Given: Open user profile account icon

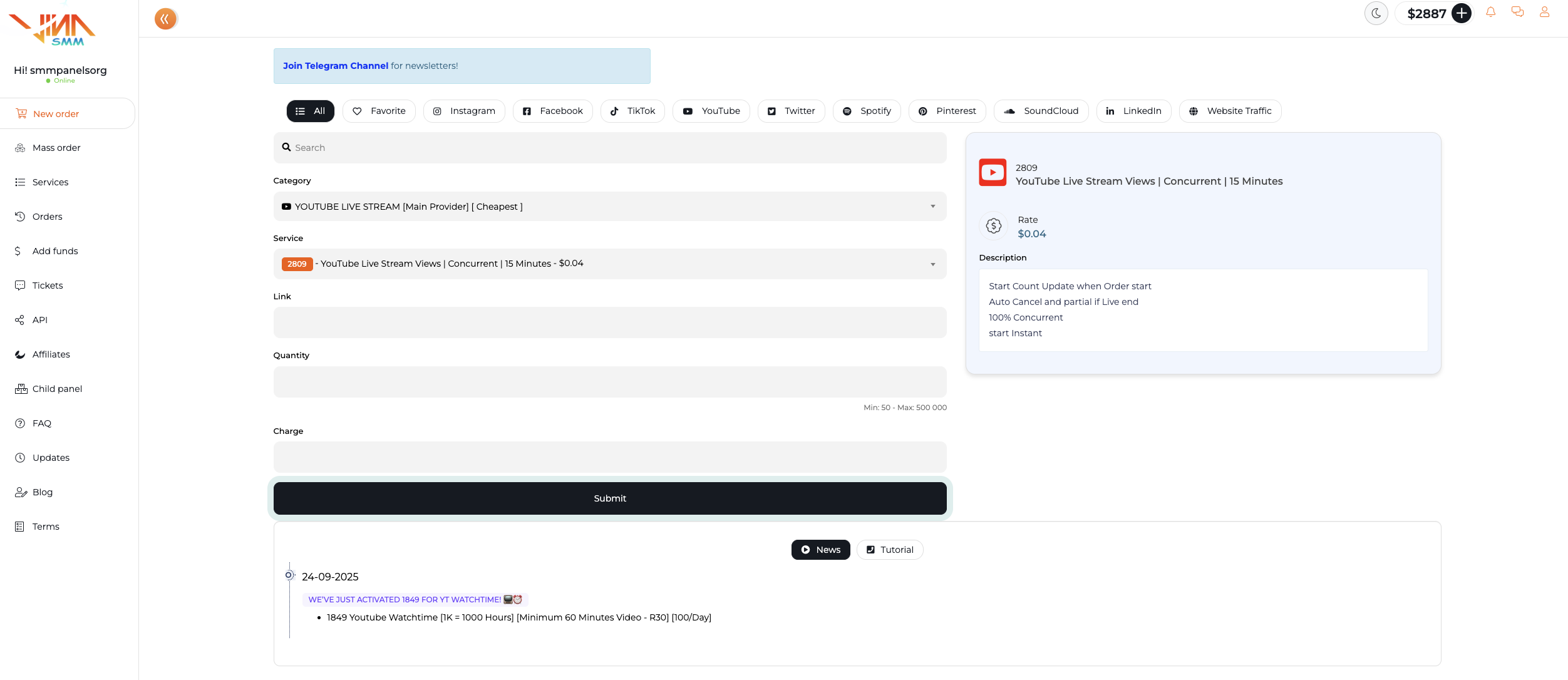Looking at the screenshot, I should coord(1544,12).
